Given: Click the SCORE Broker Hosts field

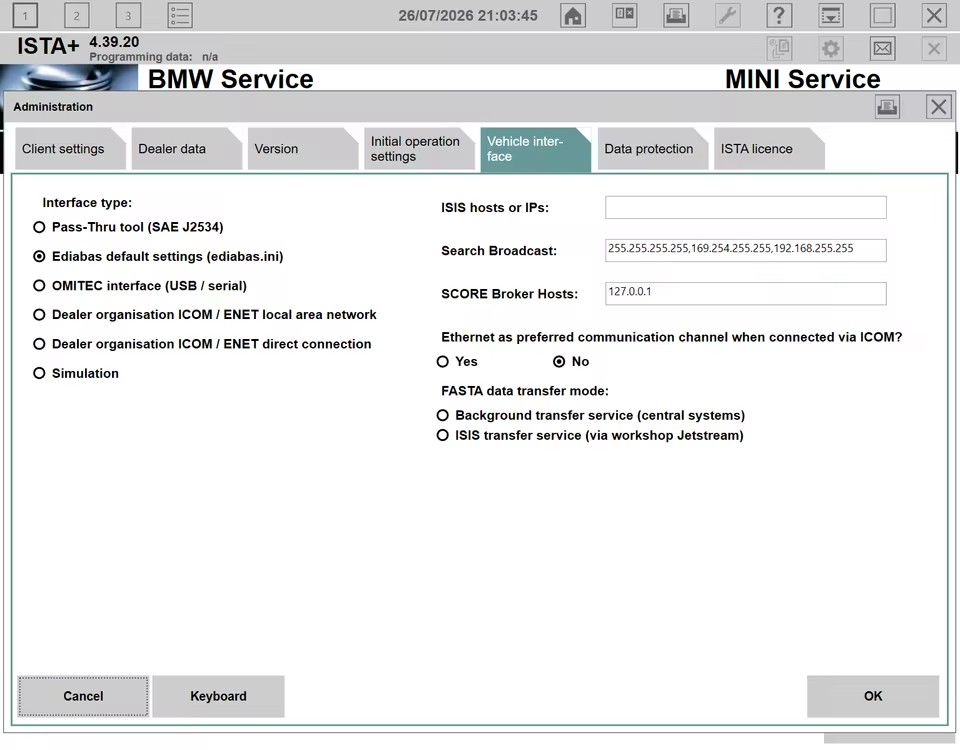Looking at the screenshot, I should [x=746, y=293].
